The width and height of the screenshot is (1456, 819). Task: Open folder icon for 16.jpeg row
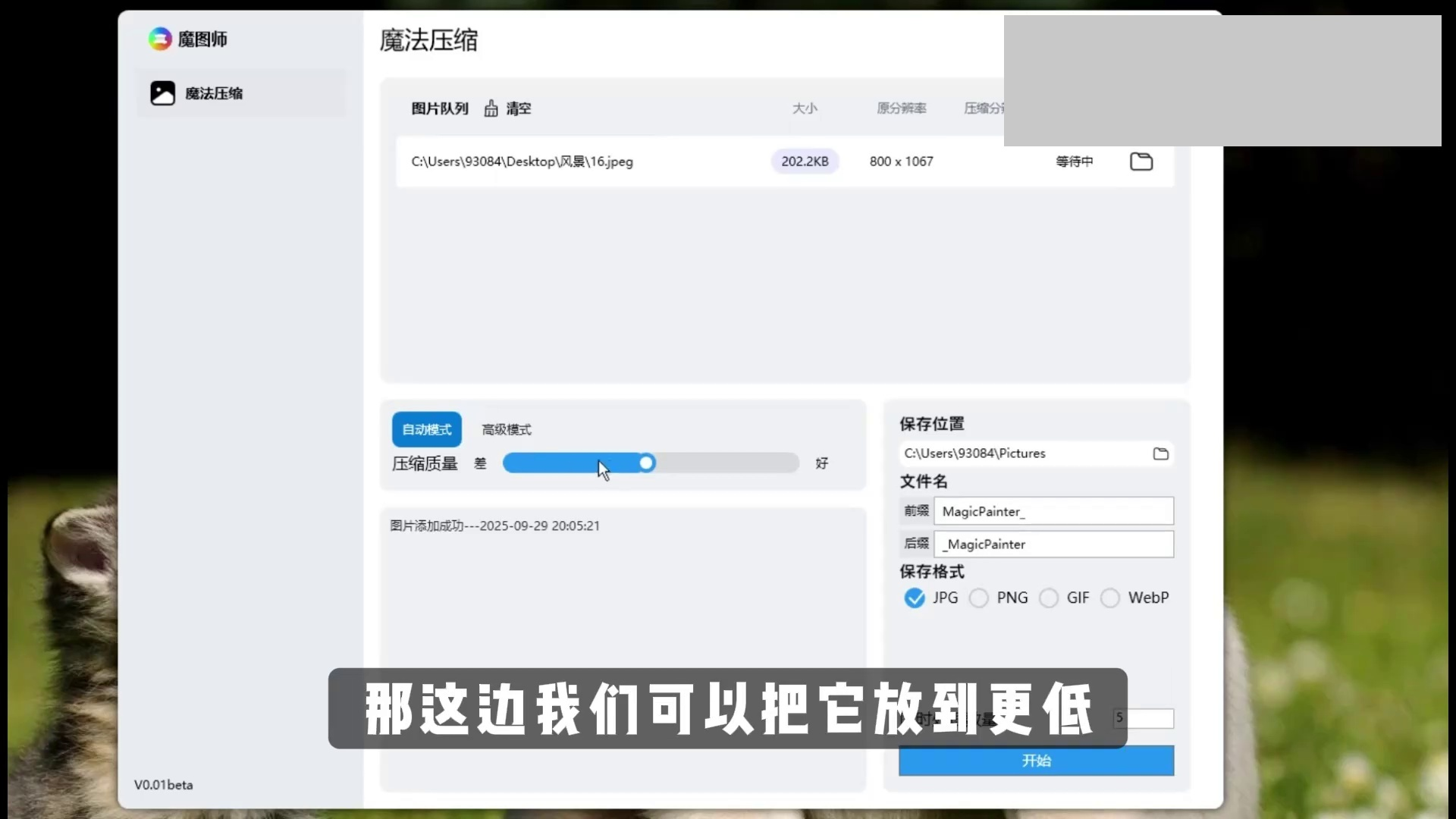[x=1141, y=162]
